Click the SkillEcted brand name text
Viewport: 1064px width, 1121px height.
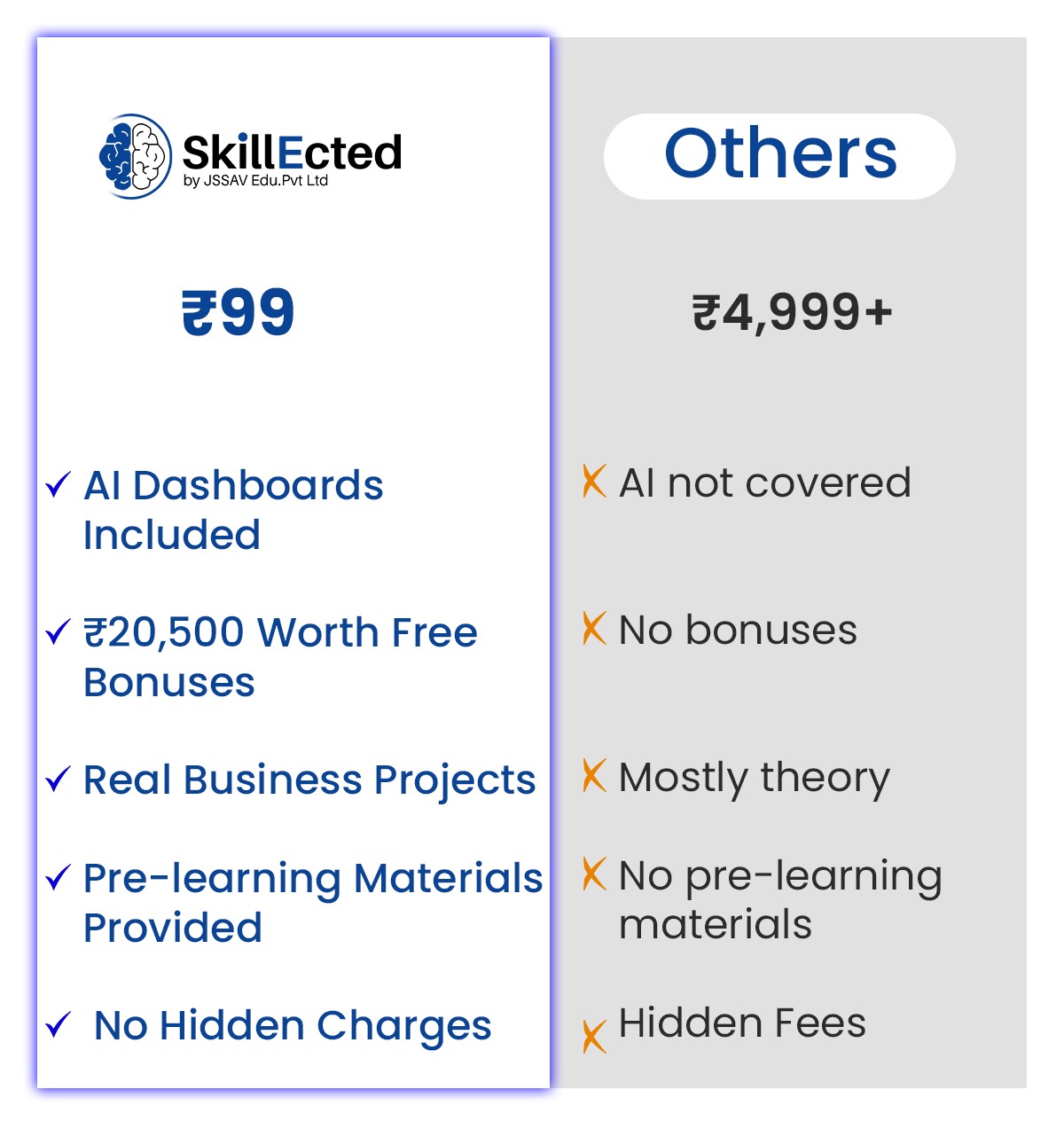[x=292, y=151]
